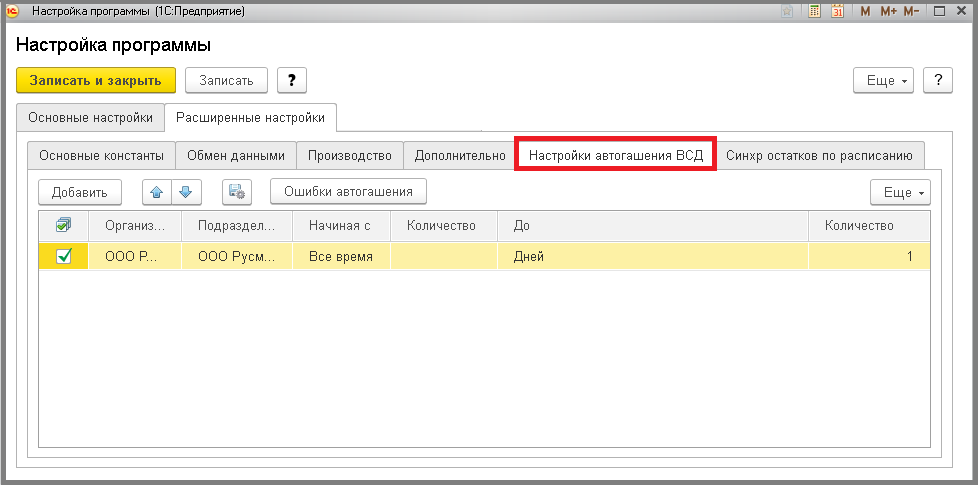The image size is (978, 485).
Task: Open help via bold question mark button
Action: (x=291, y=80)
